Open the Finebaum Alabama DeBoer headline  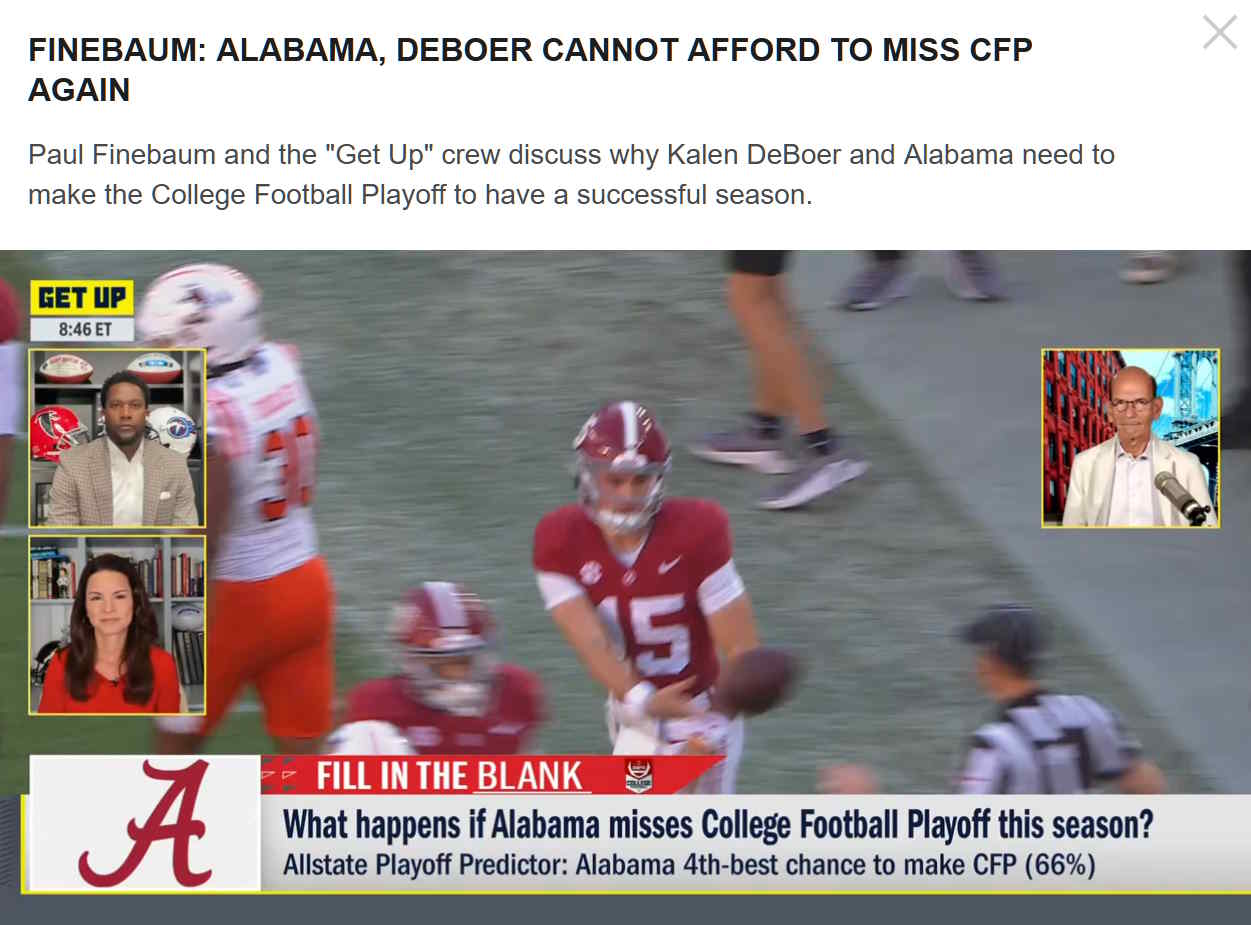[x=530, y=69]
